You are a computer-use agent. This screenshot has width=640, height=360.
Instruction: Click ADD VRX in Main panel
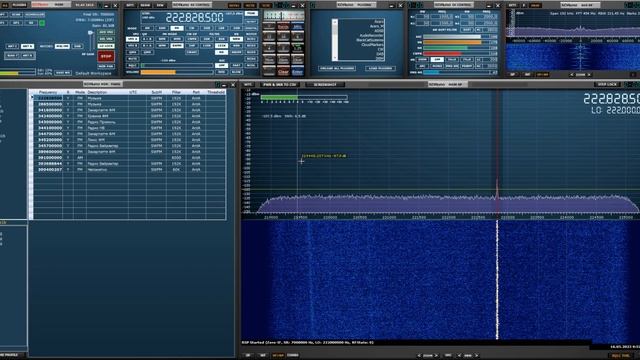(x=106, y=32)
